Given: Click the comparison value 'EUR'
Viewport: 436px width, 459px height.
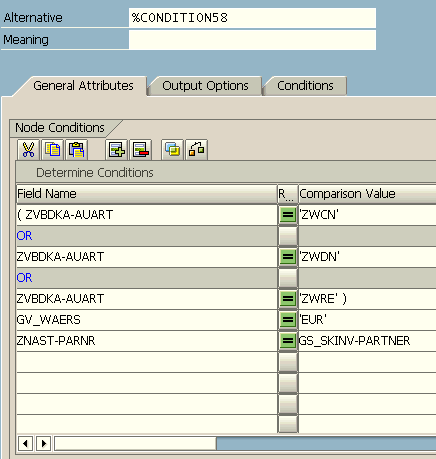Looking at the screenshot, I should click(x=367, y=320).
